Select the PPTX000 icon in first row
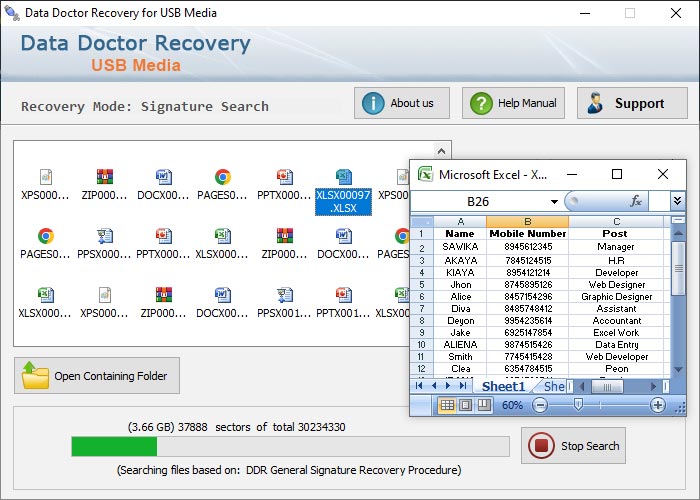 pos(284,177)
